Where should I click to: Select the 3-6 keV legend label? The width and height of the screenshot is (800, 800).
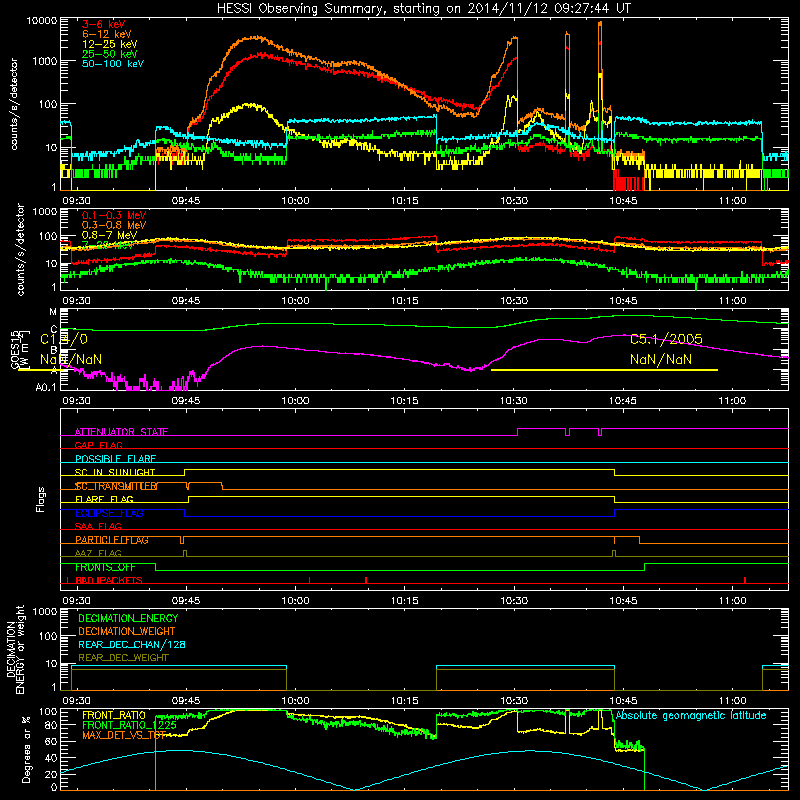103,24
